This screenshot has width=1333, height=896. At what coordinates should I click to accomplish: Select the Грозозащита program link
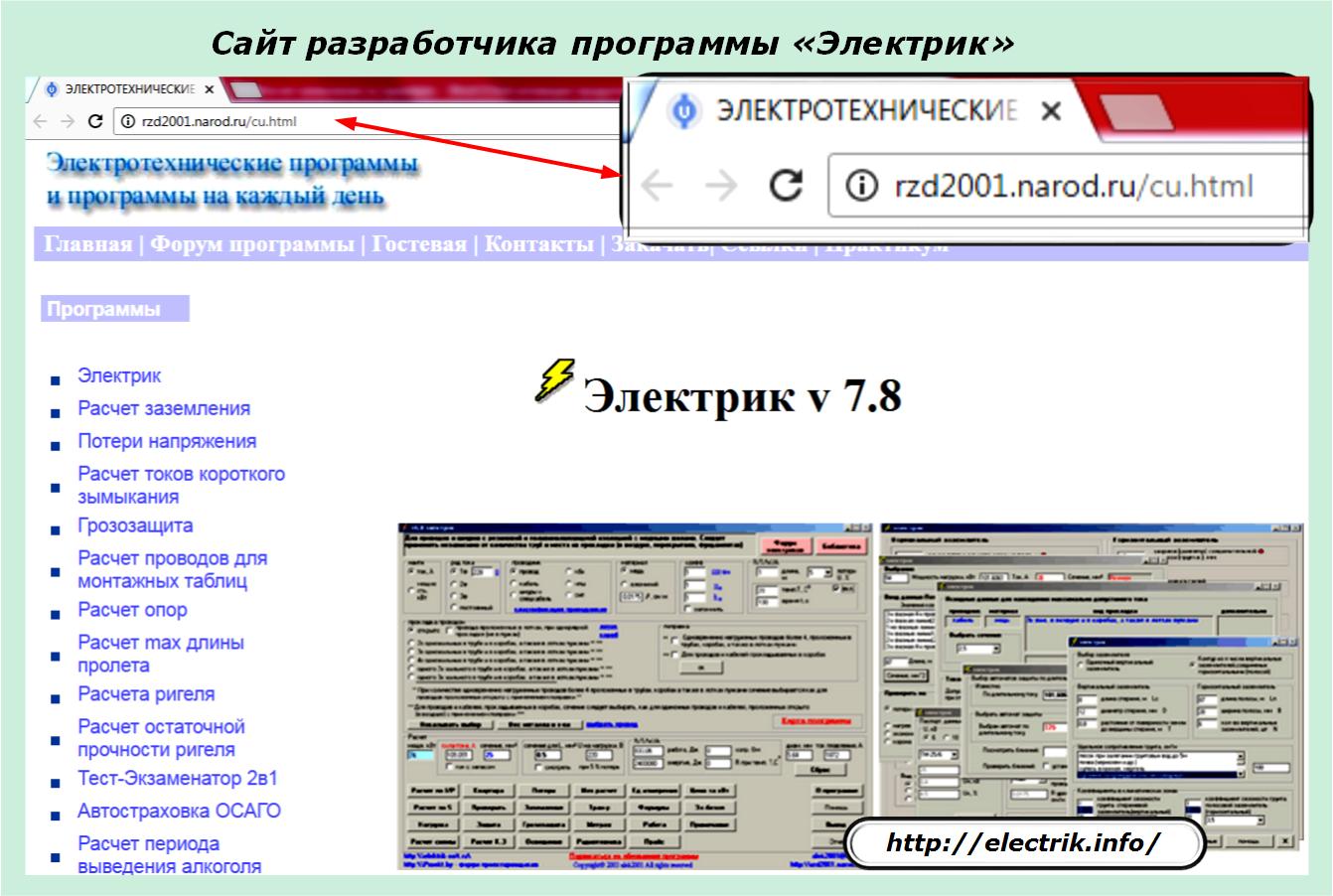pyautogui.click(x=135, y=525)
